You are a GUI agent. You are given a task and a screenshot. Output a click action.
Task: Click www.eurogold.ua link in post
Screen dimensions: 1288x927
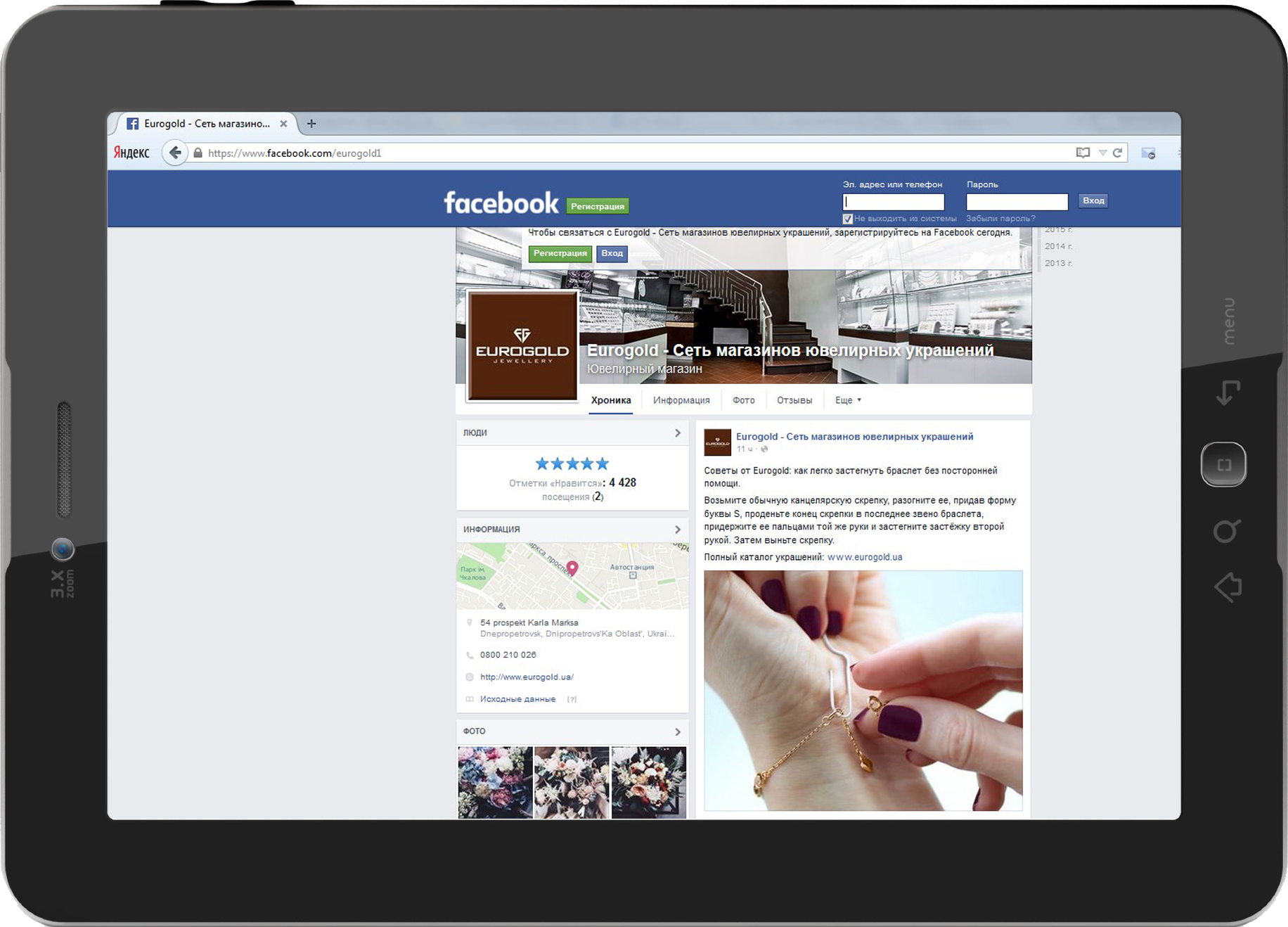click(864, 557)
